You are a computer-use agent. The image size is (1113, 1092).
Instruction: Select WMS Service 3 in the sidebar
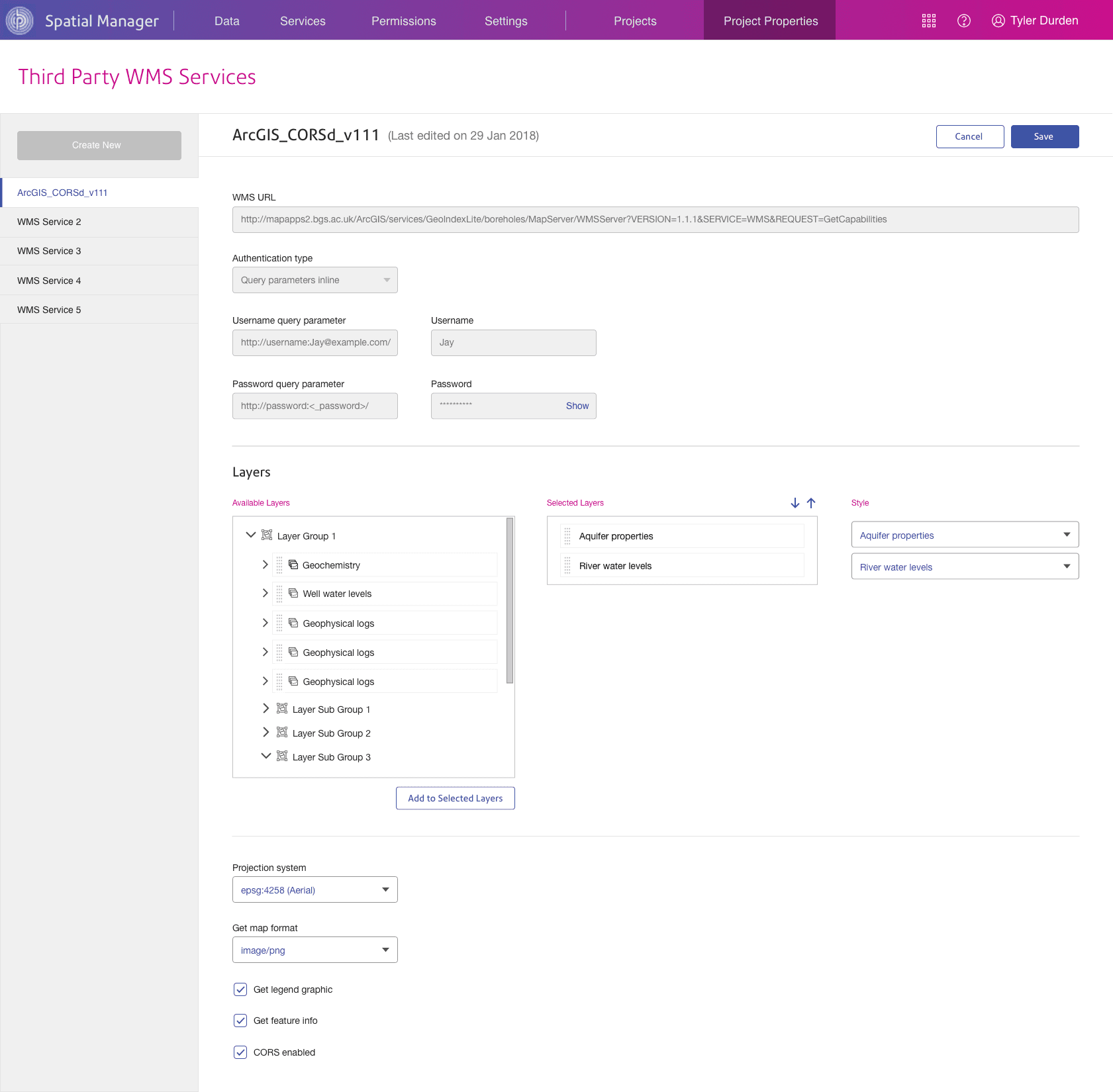tap(49, 251)
